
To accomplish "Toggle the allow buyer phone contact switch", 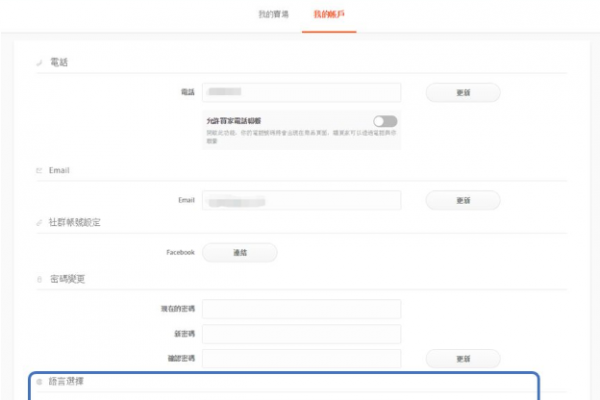I will (x=385, y=121).
